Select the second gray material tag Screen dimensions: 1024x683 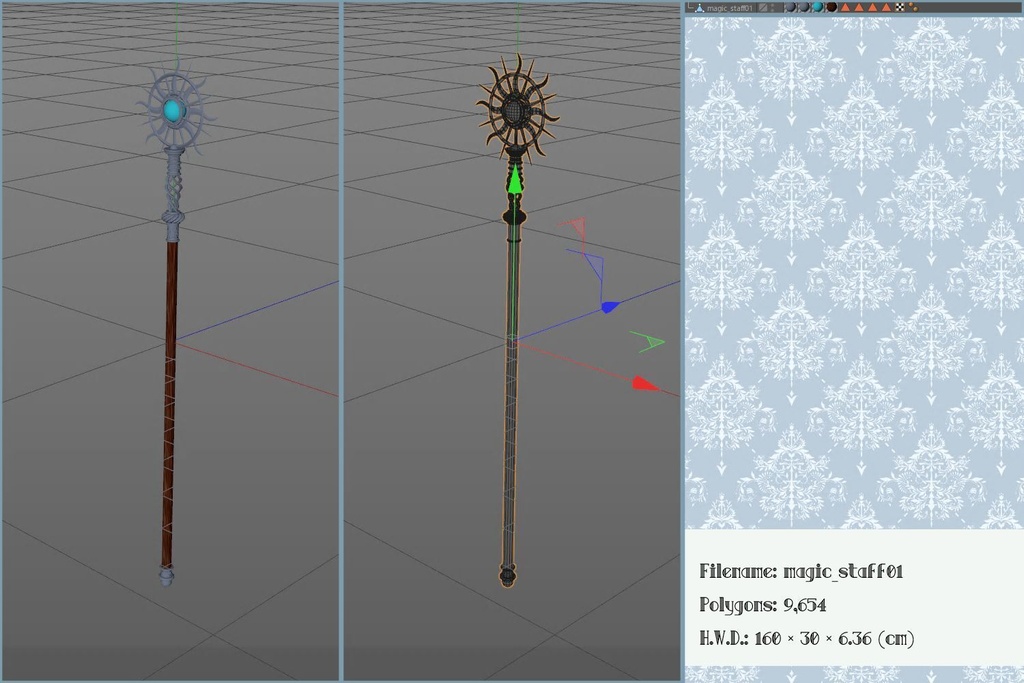[804, 7]
